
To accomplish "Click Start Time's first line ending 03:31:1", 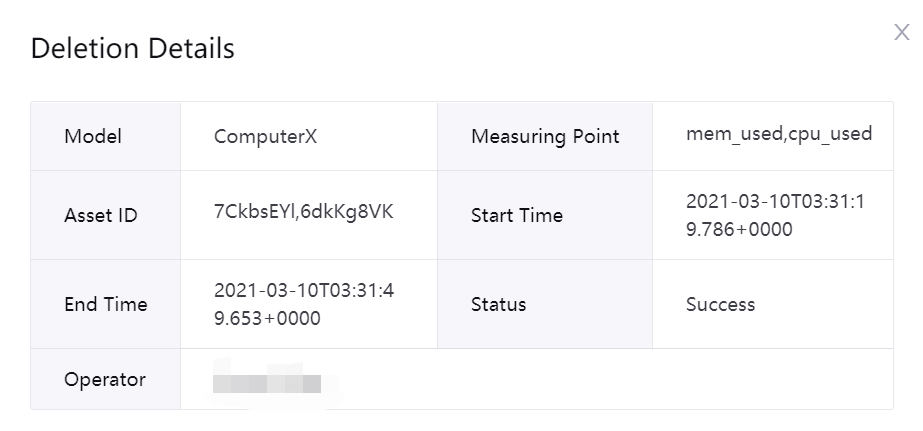I will point(775,201).
